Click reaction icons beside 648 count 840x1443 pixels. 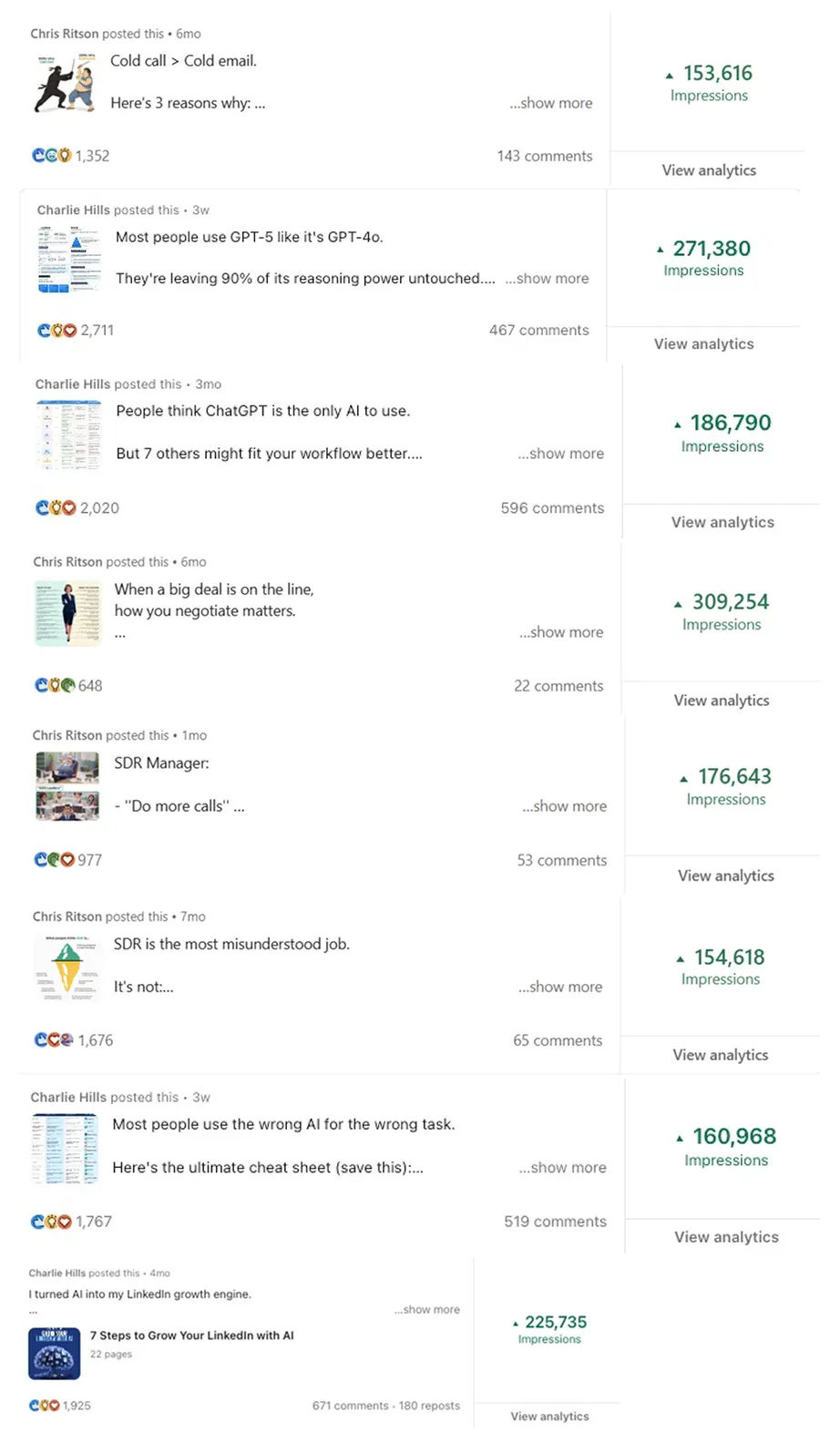point(55,685)
